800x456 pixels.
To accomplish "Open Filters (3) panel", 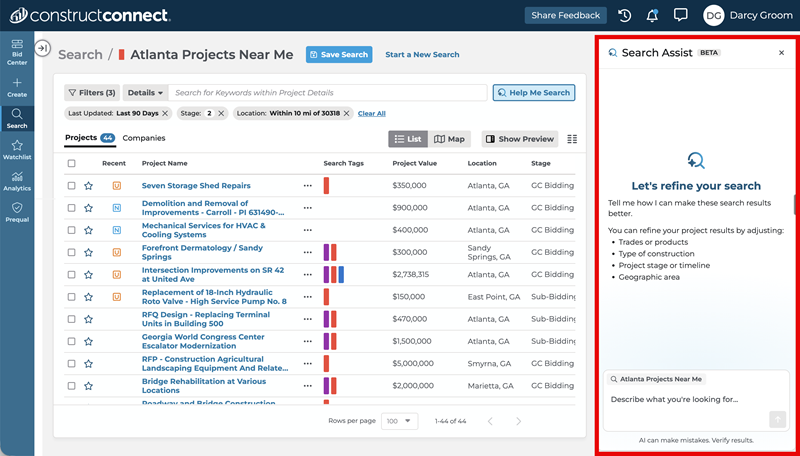I will [x=92, y=93].
